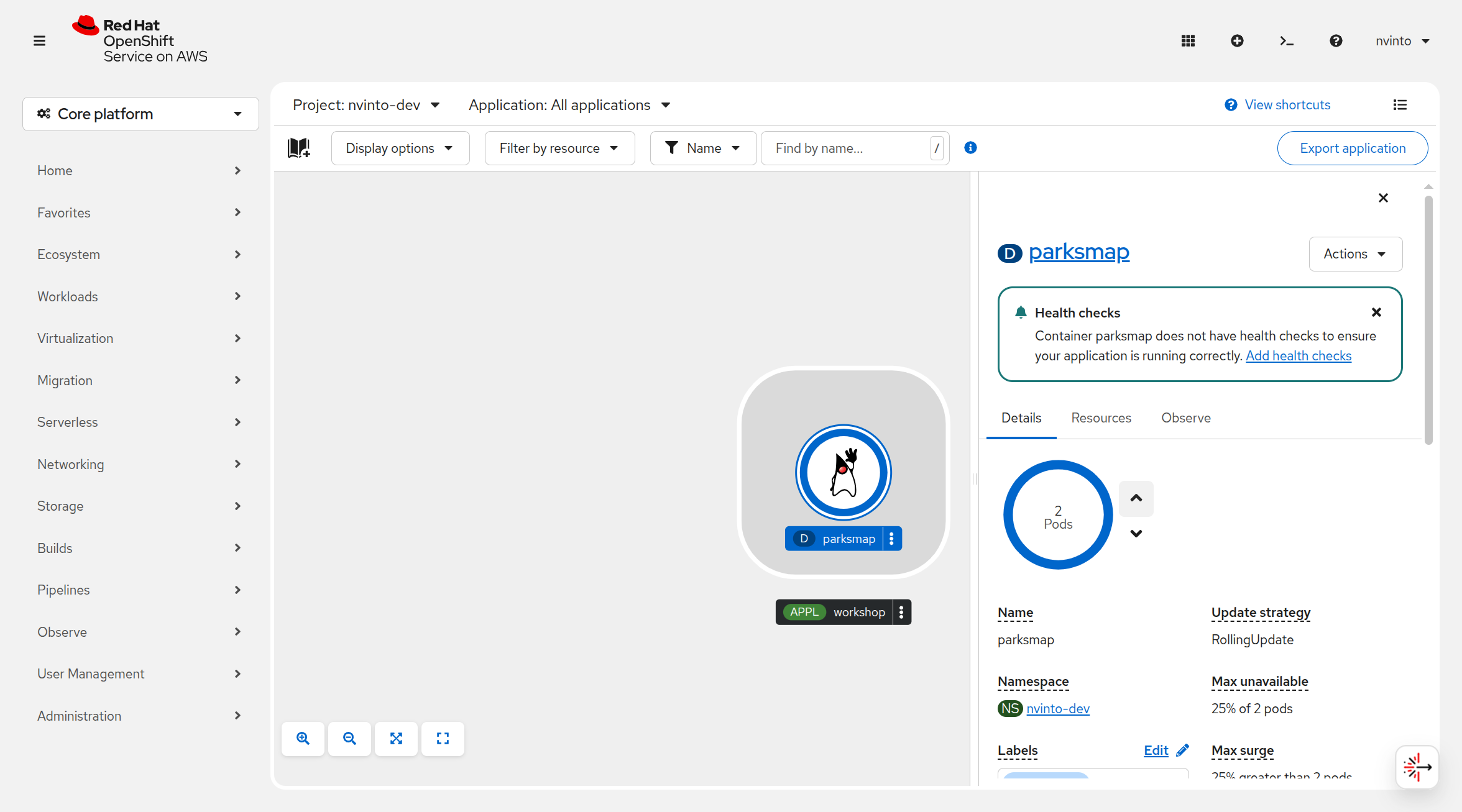
Task: Click the Edit labels link
Action: click(x=1156, y=750)
